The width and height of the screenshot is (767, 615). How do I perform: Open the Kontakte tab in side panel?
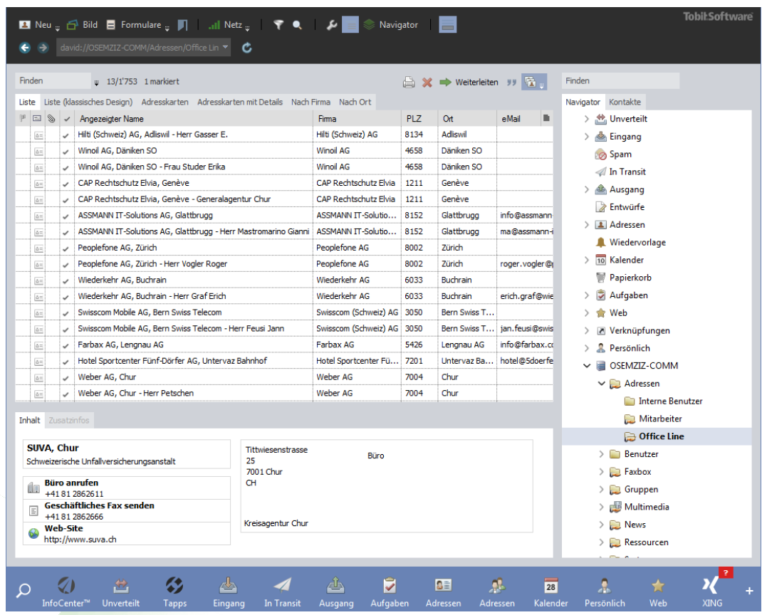(625, 102)
